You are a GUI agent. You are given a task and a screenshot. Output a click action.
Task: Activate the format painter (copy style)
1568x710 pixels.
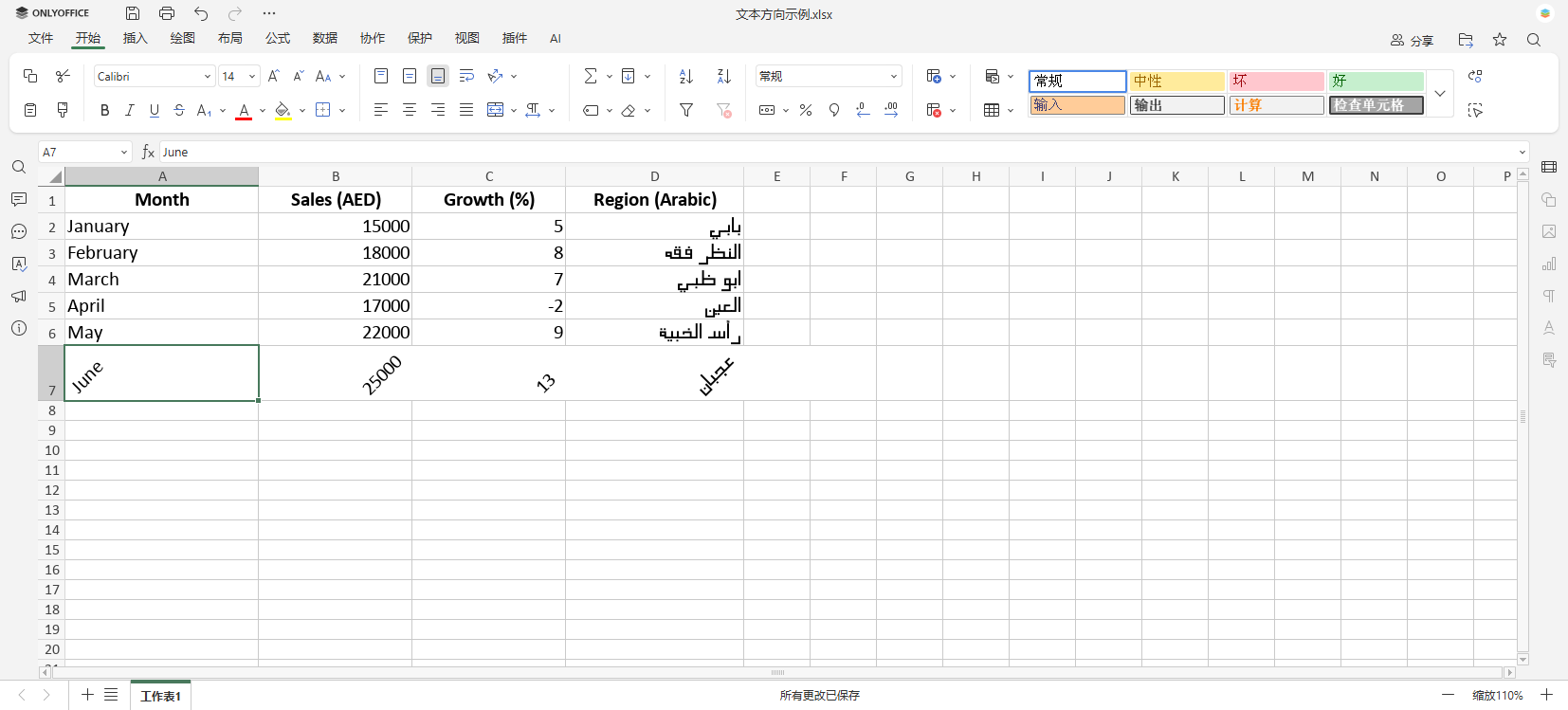pyautogui.click(x=63, y=110)
